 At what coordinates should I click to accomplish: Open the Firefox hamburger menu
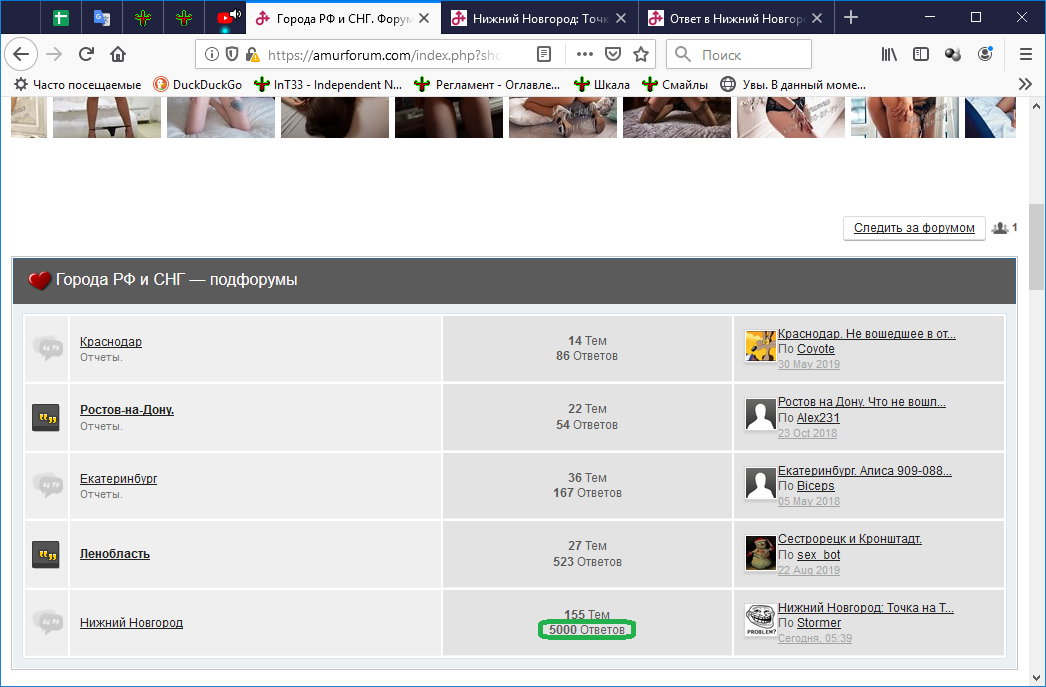point(1025,54)
